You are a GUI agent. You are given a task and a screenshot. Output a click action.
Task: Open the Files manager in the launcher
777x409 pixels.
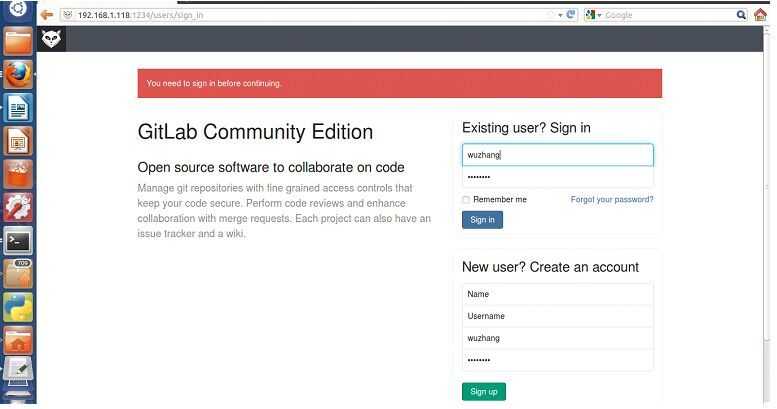(x=18, y=41)
